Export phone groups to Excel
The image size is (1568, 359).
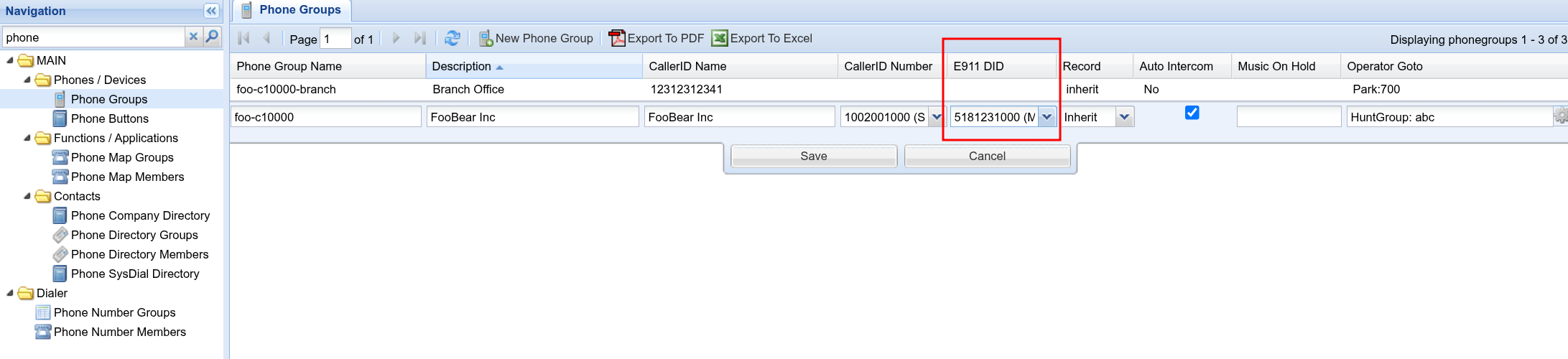(x=762, y=38)
